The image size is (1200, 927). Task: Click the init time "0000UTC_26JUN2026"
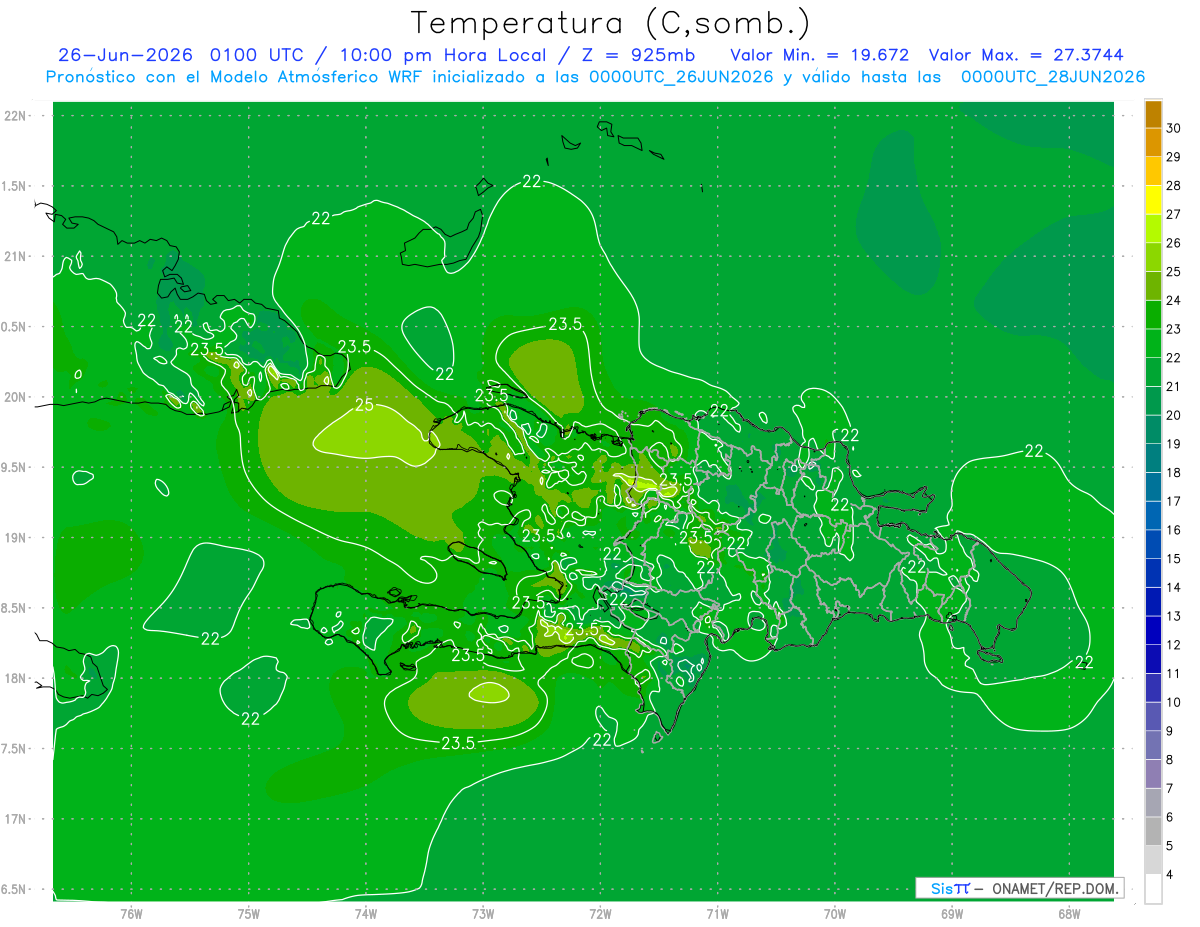coord(681,77)
